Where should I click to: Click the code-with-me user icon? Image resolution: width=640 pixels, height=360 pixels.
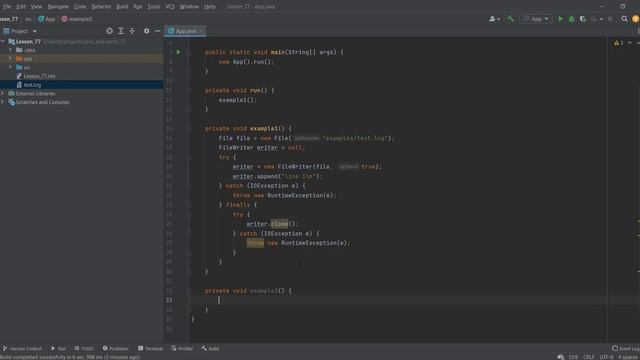pyautogui.click(x=494, y=19)
